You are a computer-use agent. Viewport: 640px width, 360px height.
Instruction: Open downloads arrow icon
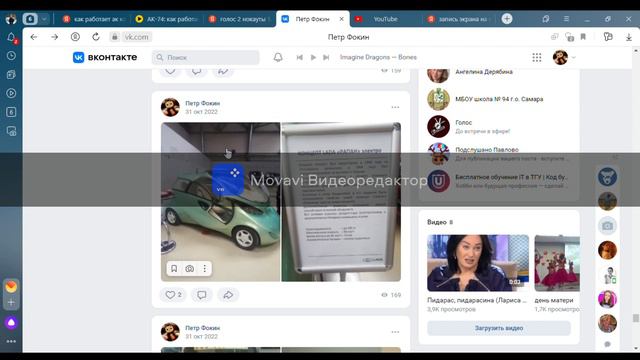tap(629, 37)
